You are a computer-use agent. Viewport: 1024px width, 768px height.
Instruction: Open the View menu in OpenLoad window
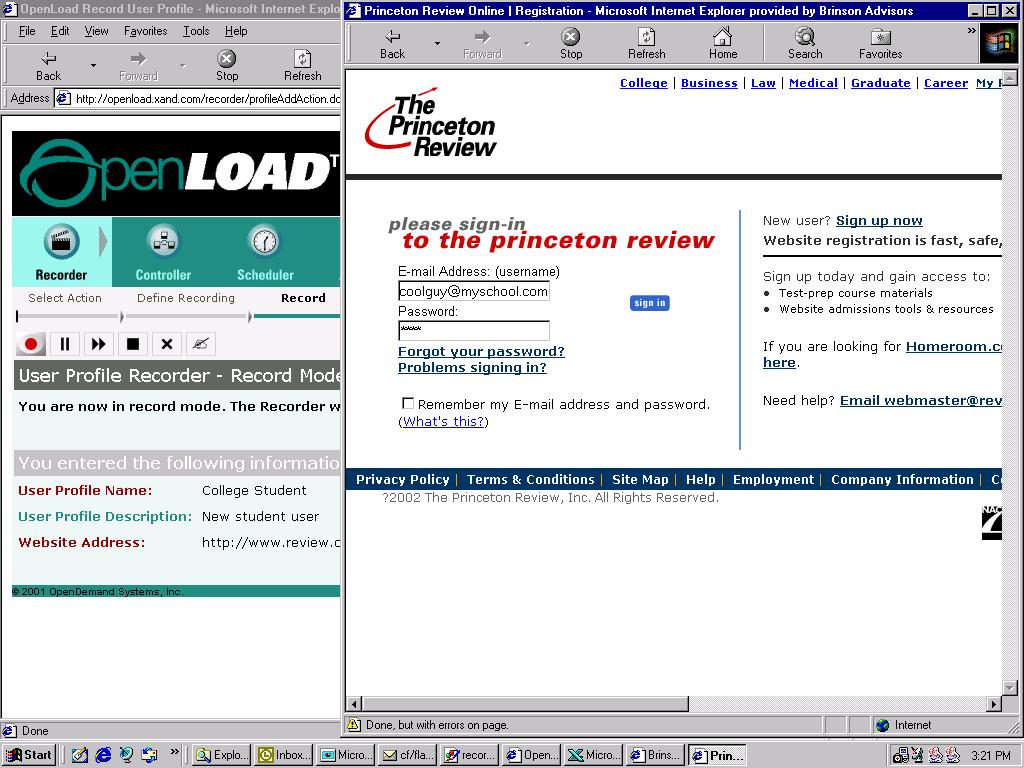pos(97,31)
